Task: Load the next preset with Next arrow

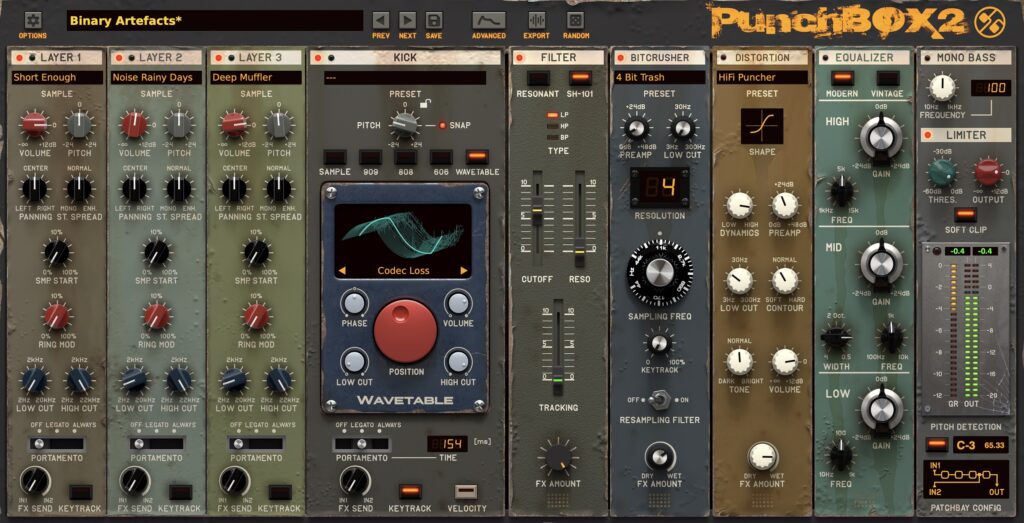Action: (408, 20)
